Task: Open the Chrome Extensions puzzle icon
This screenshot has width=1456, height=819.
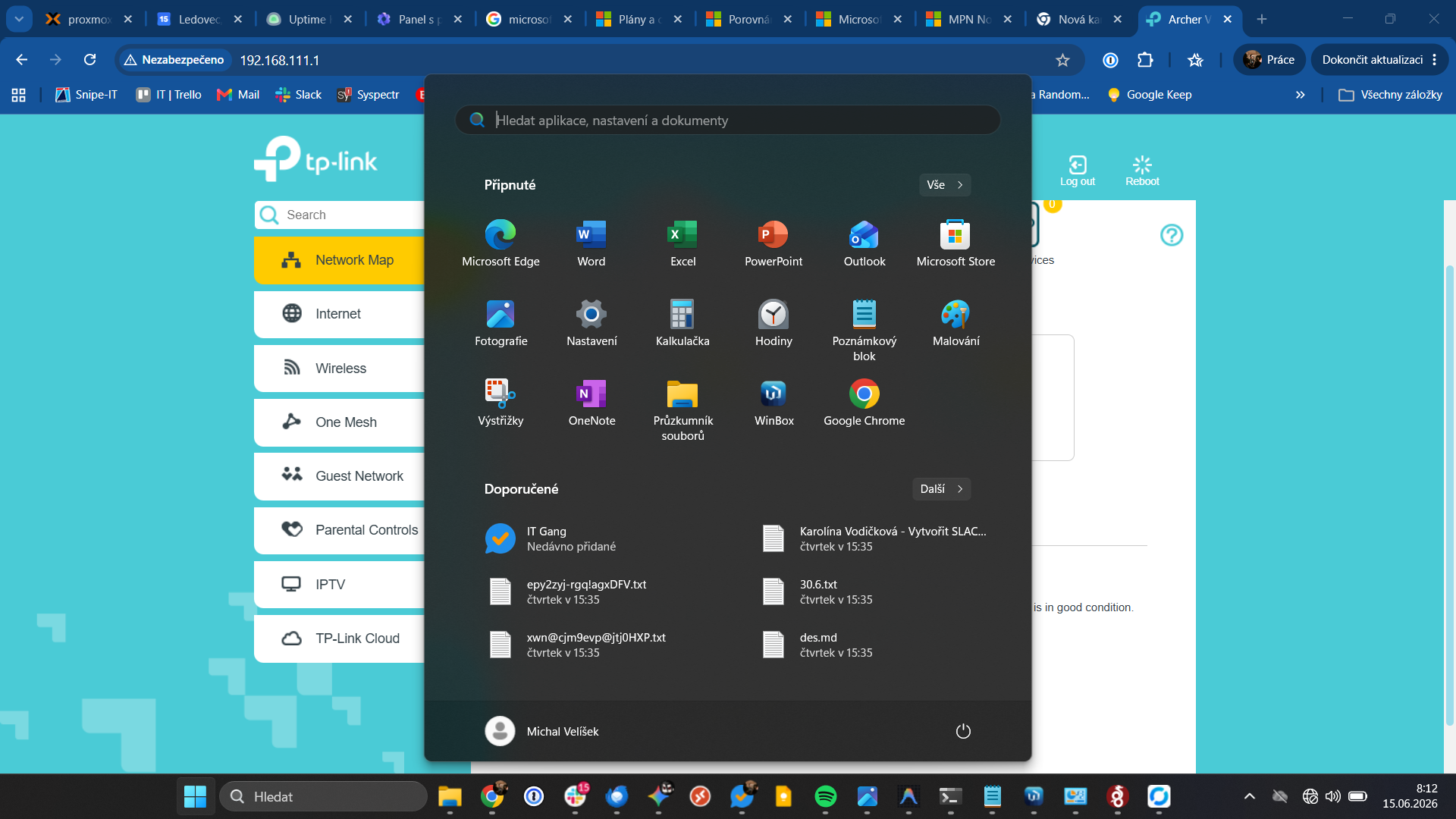Action: pyautogui.click(x=1145, y=60)
